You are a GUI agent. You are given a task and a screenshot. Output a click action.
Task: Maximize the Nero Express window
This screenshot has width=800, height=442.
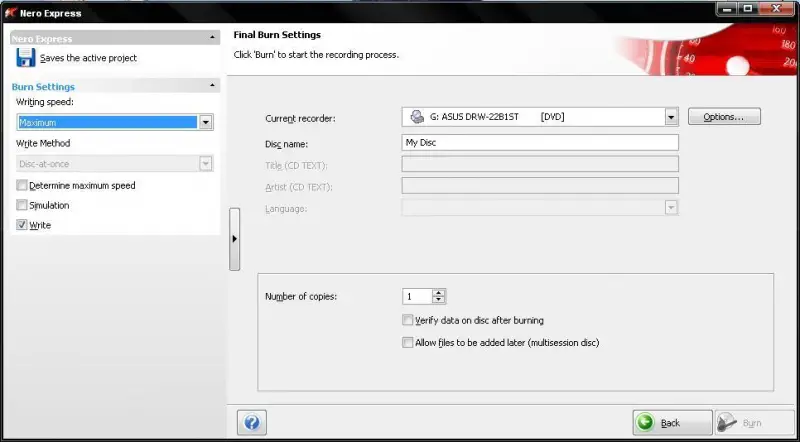748,9
